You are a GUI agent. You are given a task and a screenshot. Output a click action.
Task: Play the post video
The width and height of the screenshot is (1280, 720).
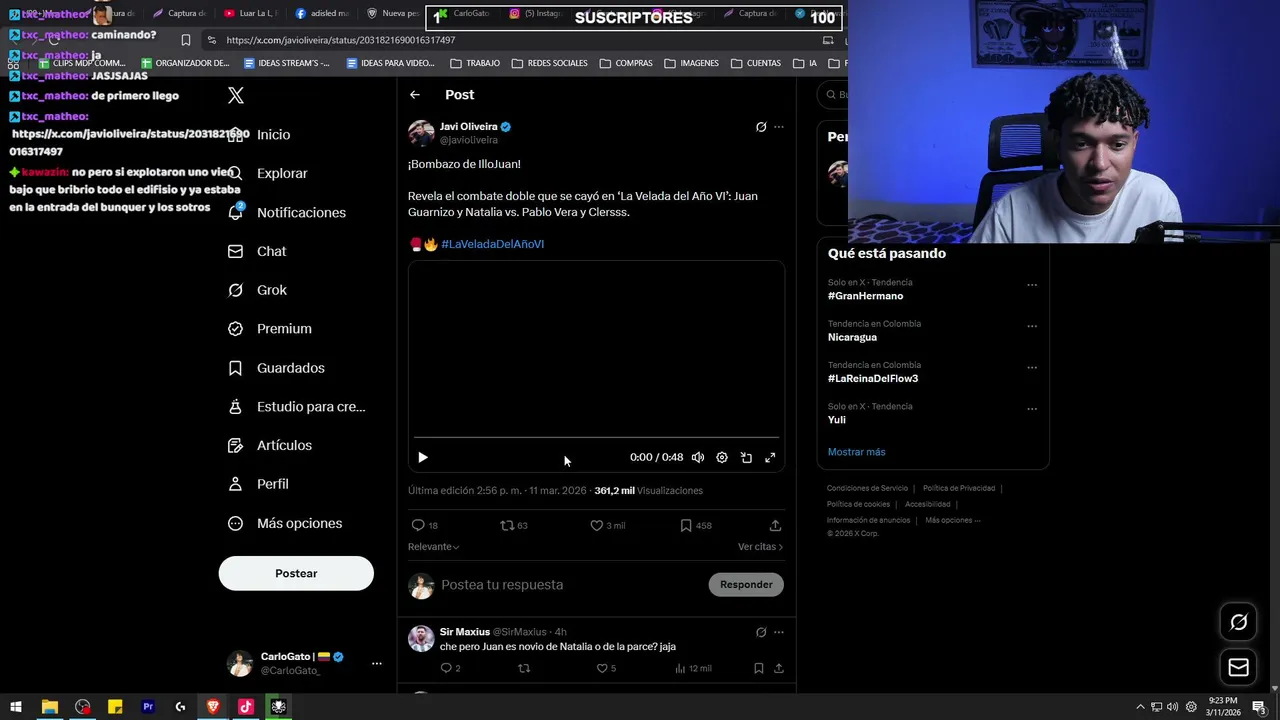pyautogui.click(x=423, y=457)
